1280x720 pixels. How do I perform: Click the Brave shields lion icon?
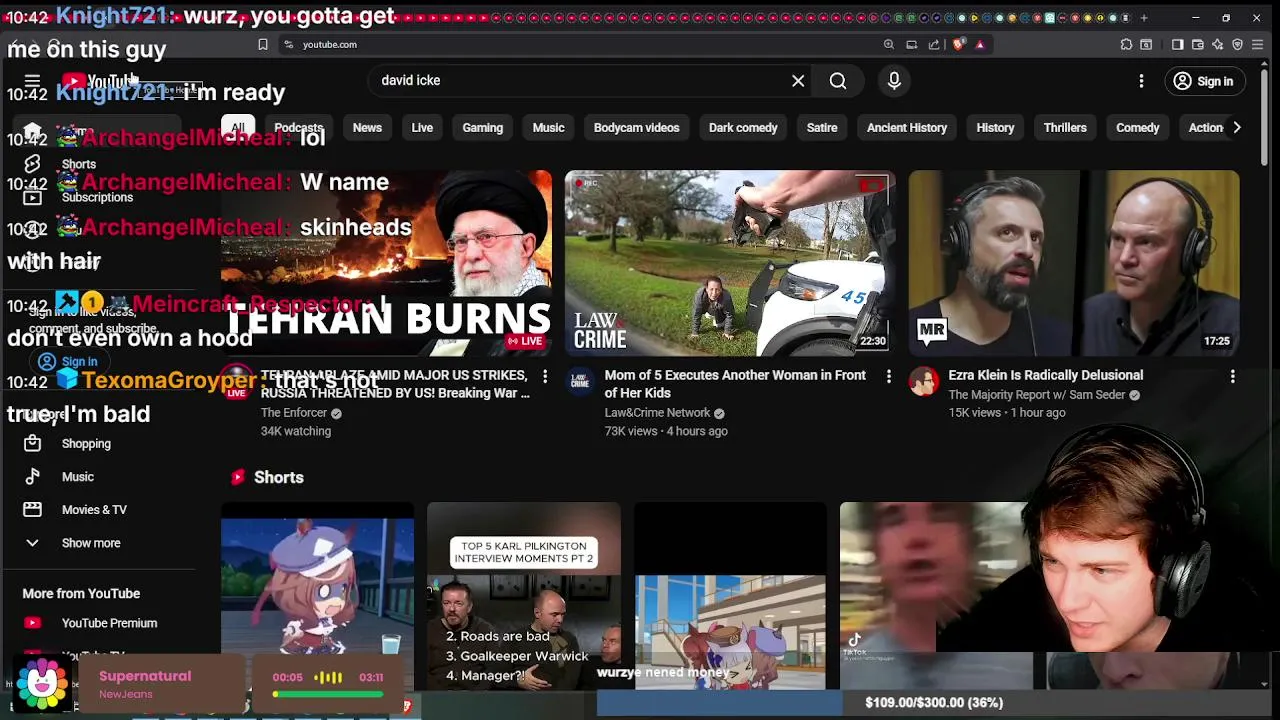[958, 44]
